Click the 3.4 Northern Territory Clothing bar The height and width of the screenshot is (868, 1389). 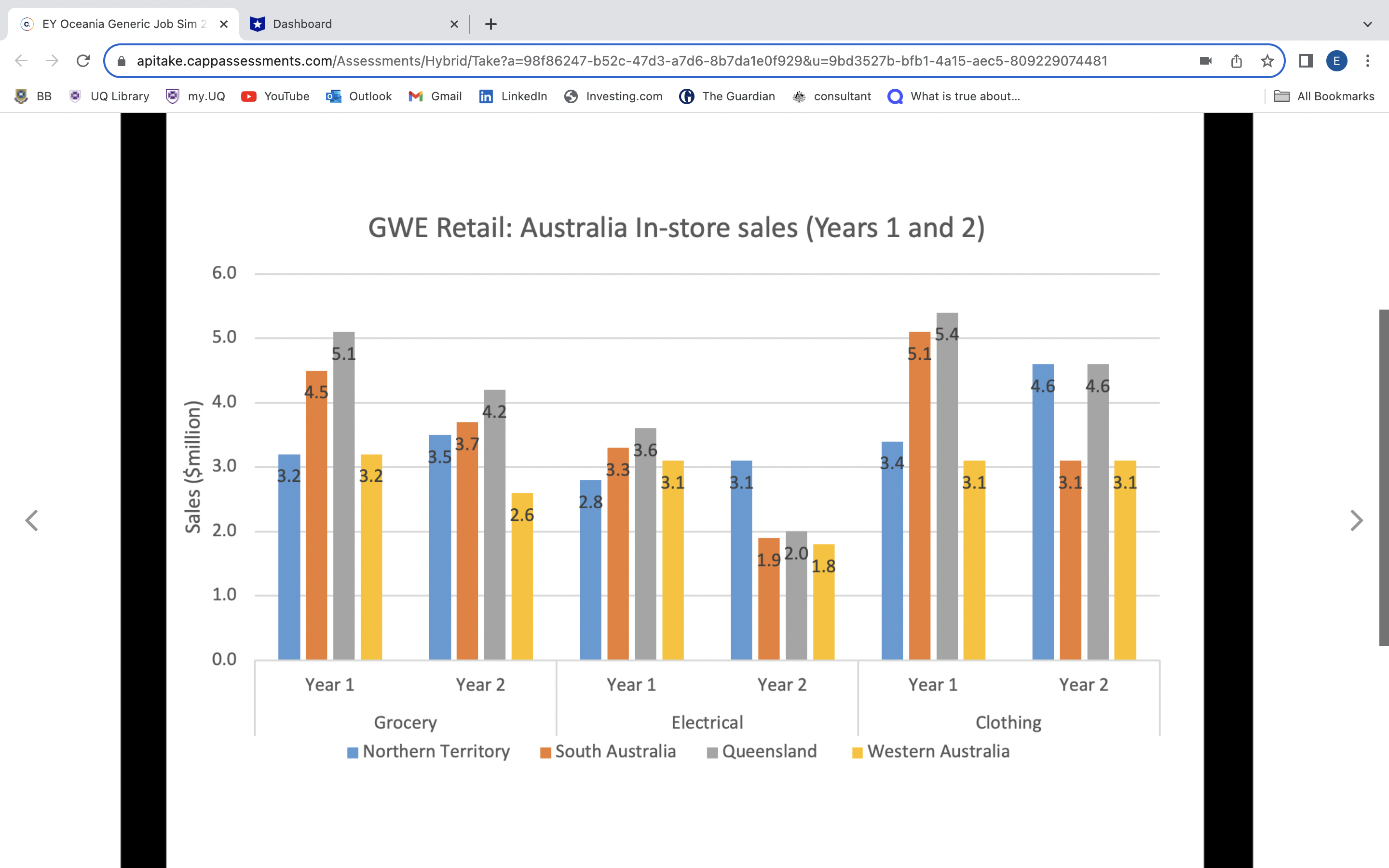(x=892, y=551)
